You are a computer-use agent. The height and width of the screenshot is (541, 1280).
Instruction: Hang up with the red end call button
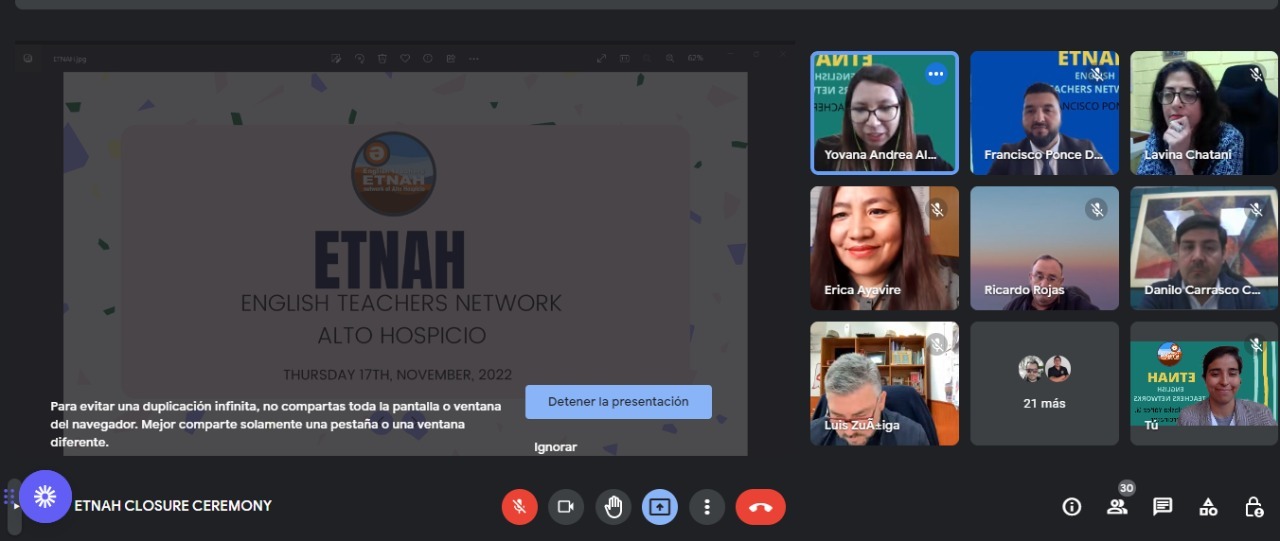pyautogui.click(x=760, y=507)
